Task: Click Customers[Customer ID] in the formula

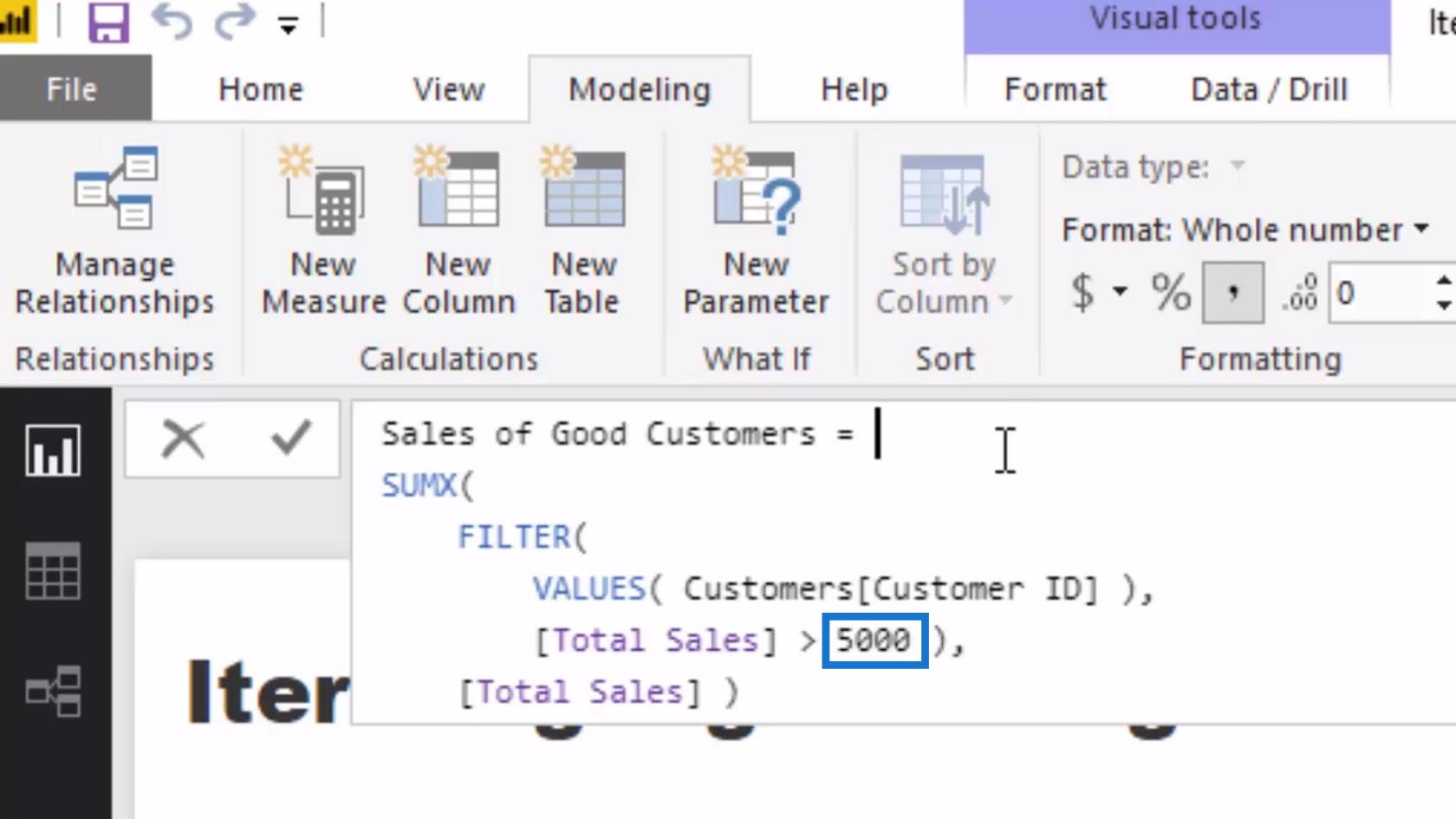Action: point(891,589)
